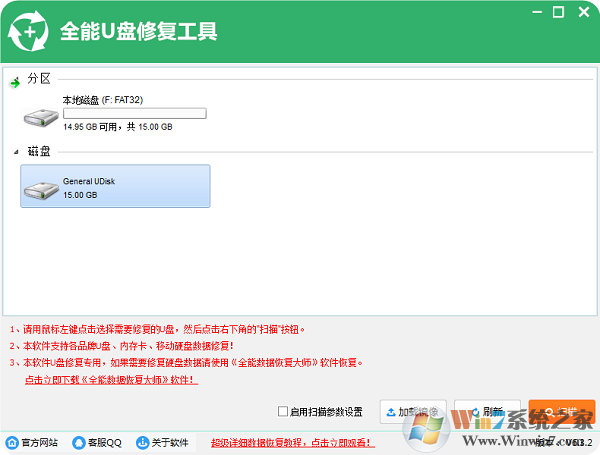Click instruction line 2 about 内存卡 support

[121, 346]
